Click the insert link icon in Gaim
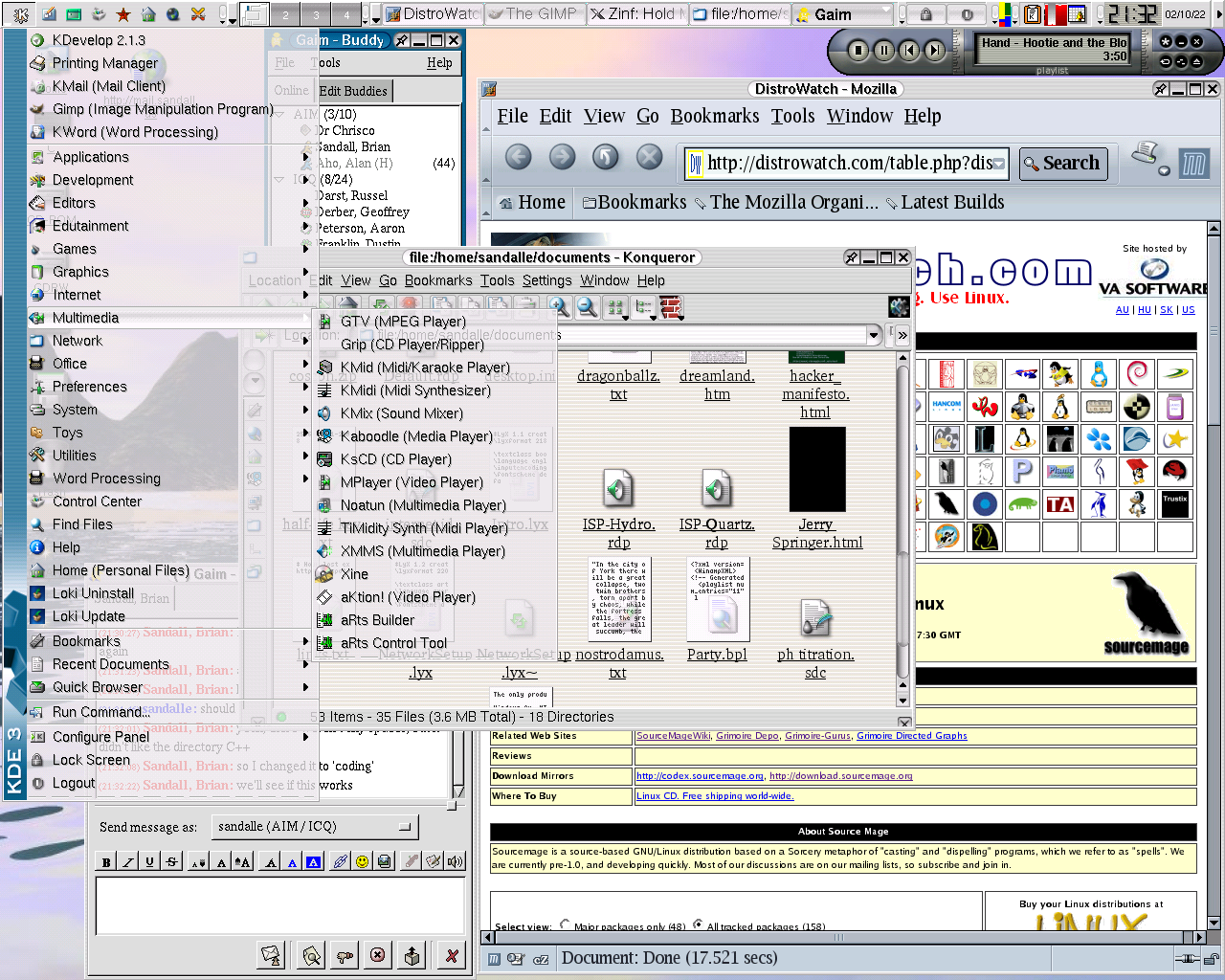Viewport: 1225px width, 980px height. (340, 861)
